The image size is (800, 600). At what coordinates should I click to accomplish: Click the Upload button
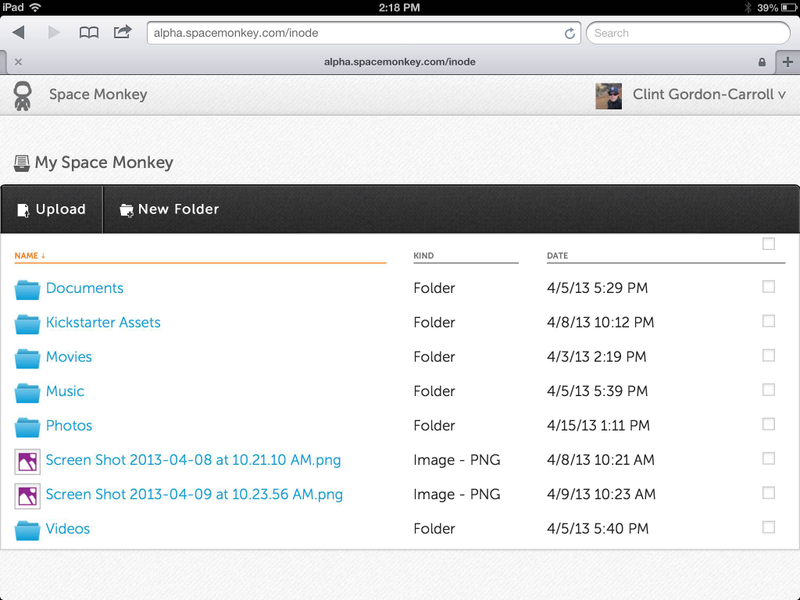point(52,209)
